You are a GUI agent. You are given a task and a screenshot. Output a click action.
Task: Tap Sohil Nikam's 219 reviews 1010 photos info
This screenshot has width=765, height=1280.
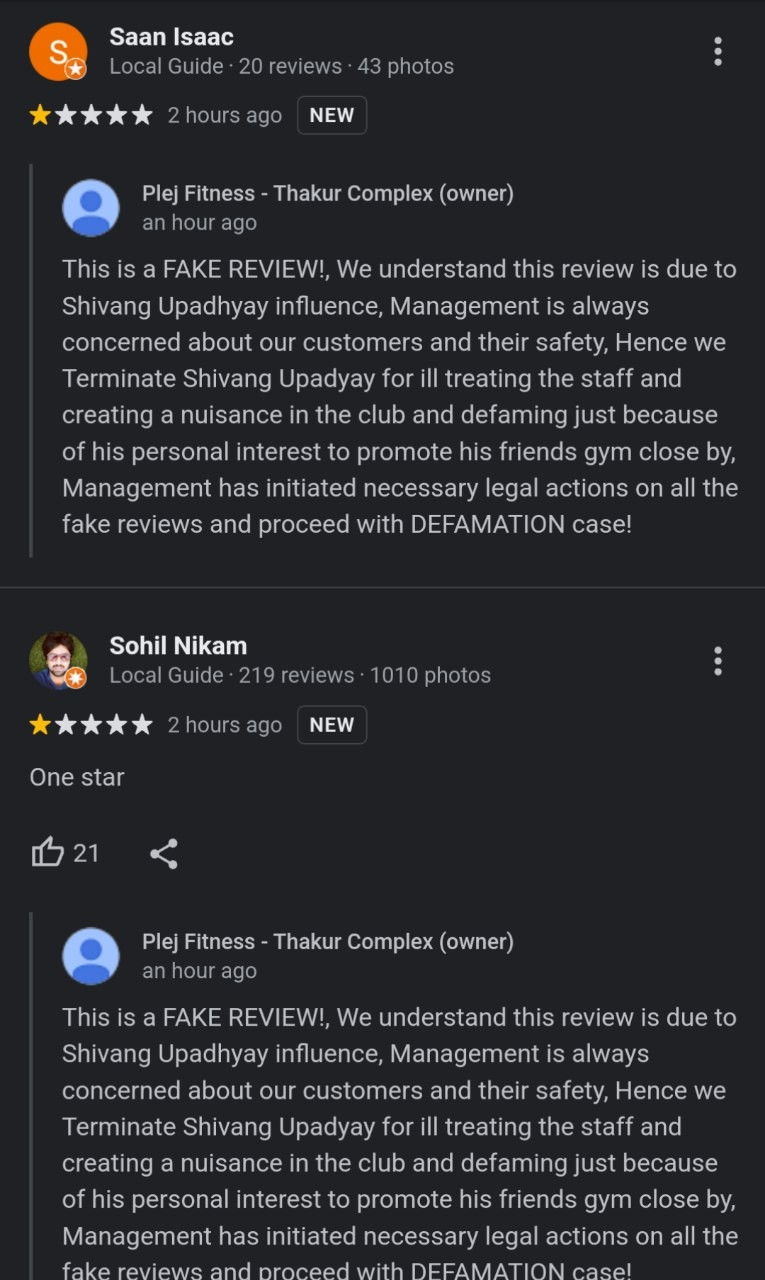pos(300,676)
